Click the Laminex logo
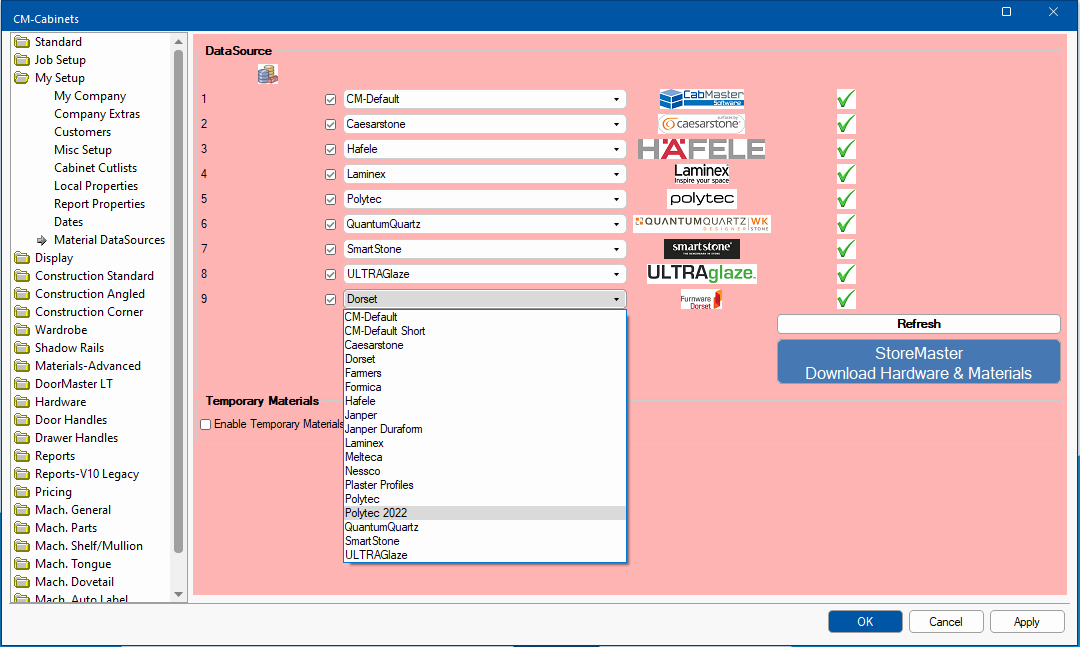 pos(701,174)
